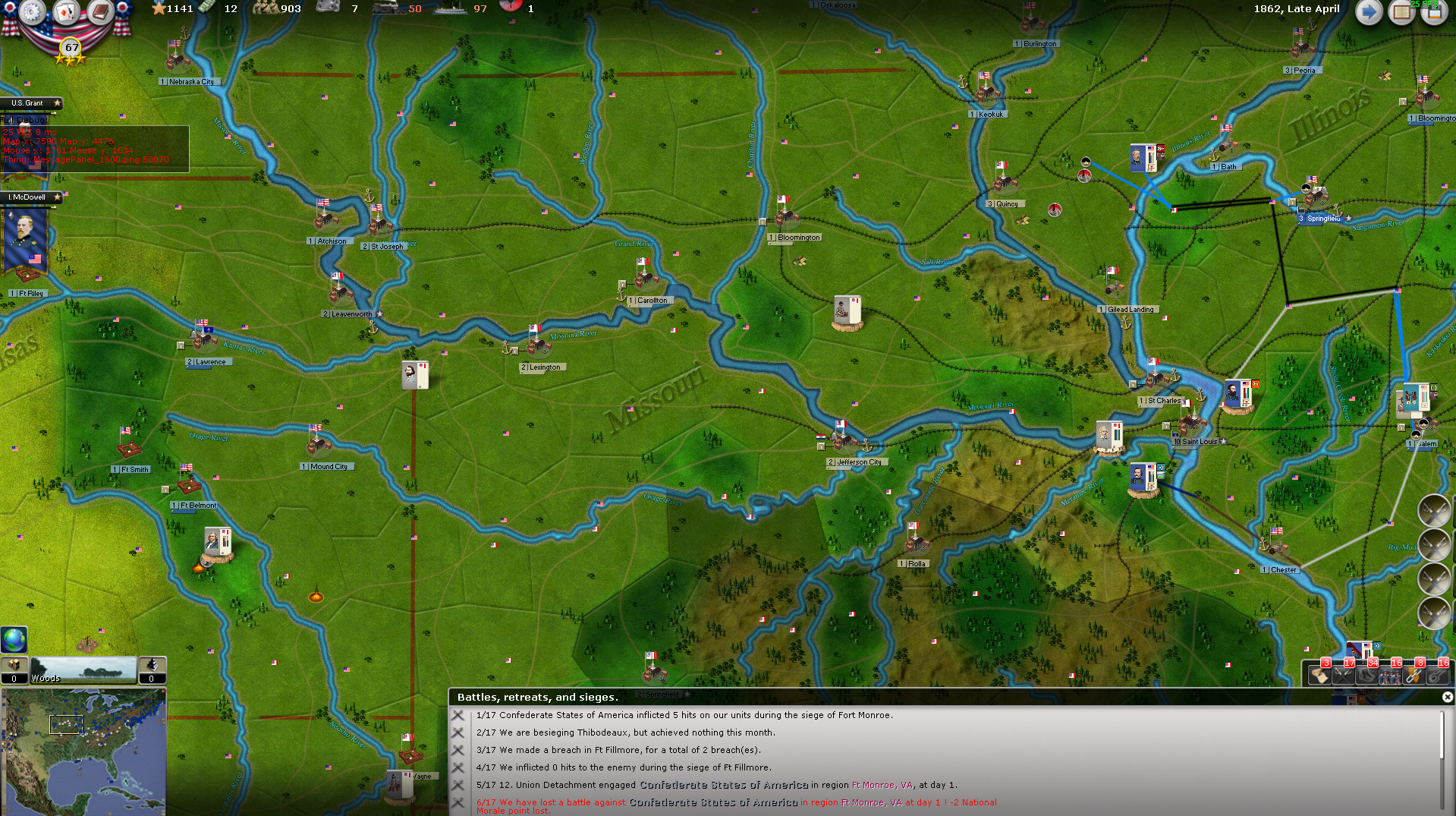1456x816 pixels.
Task: Select the Mound City label
Action: (x=326, y=467)
